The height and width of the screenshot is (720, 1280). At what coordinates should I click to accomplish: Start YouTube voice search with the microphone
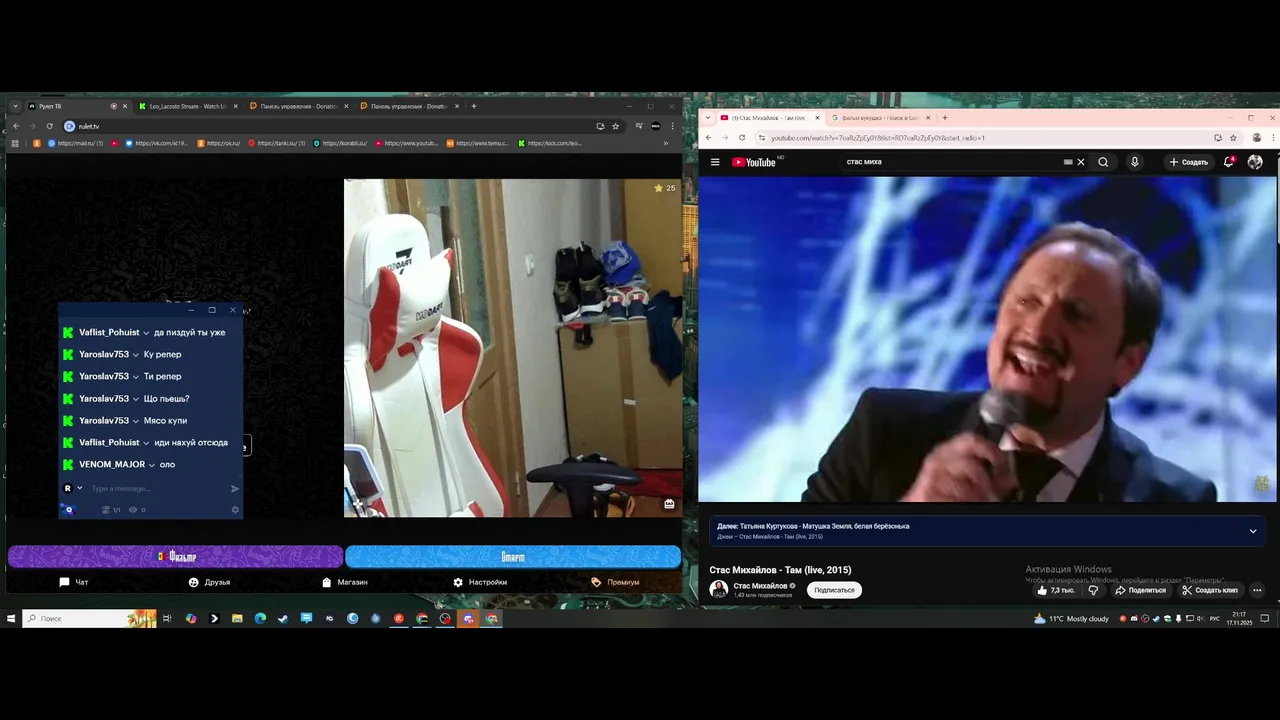pos(1134,162)
